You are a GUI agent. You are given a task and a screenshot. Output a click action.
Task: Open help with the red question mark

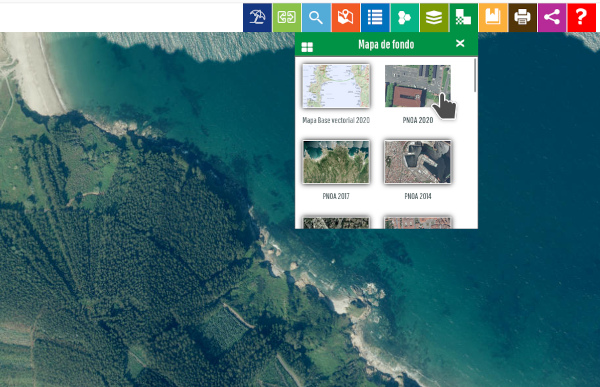click(581, 18)
